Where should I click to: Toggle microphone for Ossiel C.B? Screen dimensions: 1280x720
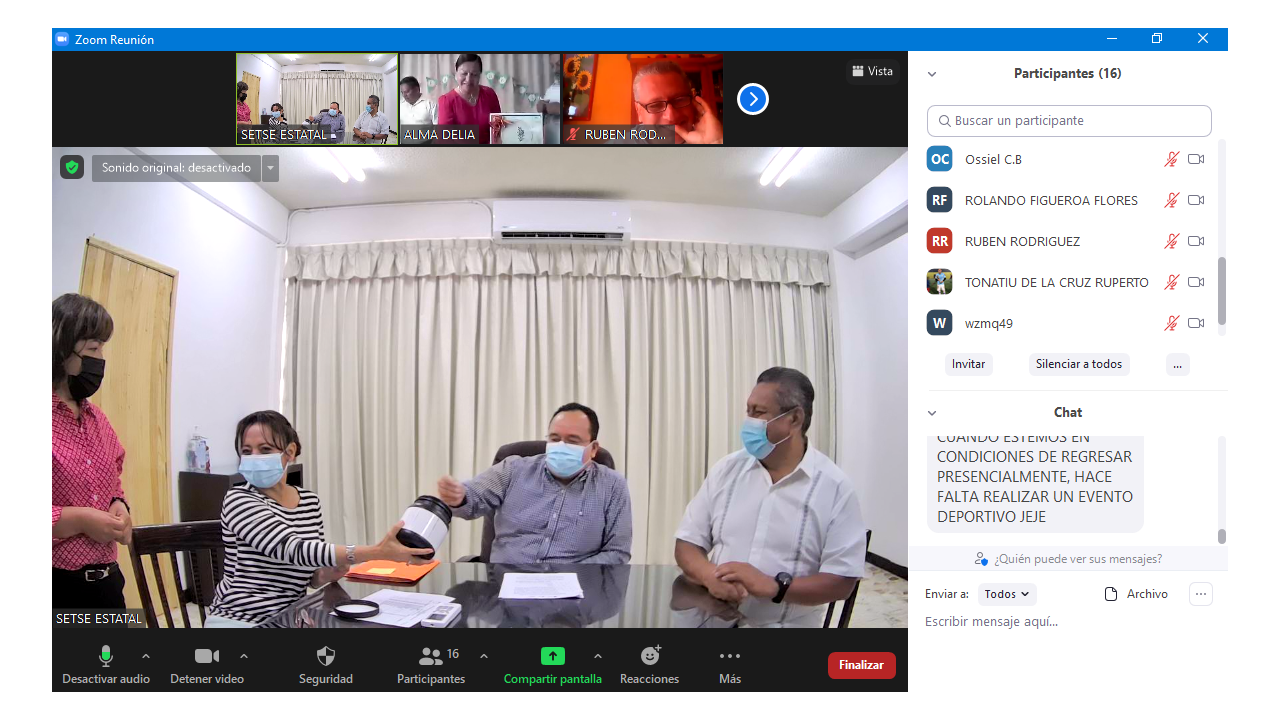tap(1171, 159)
